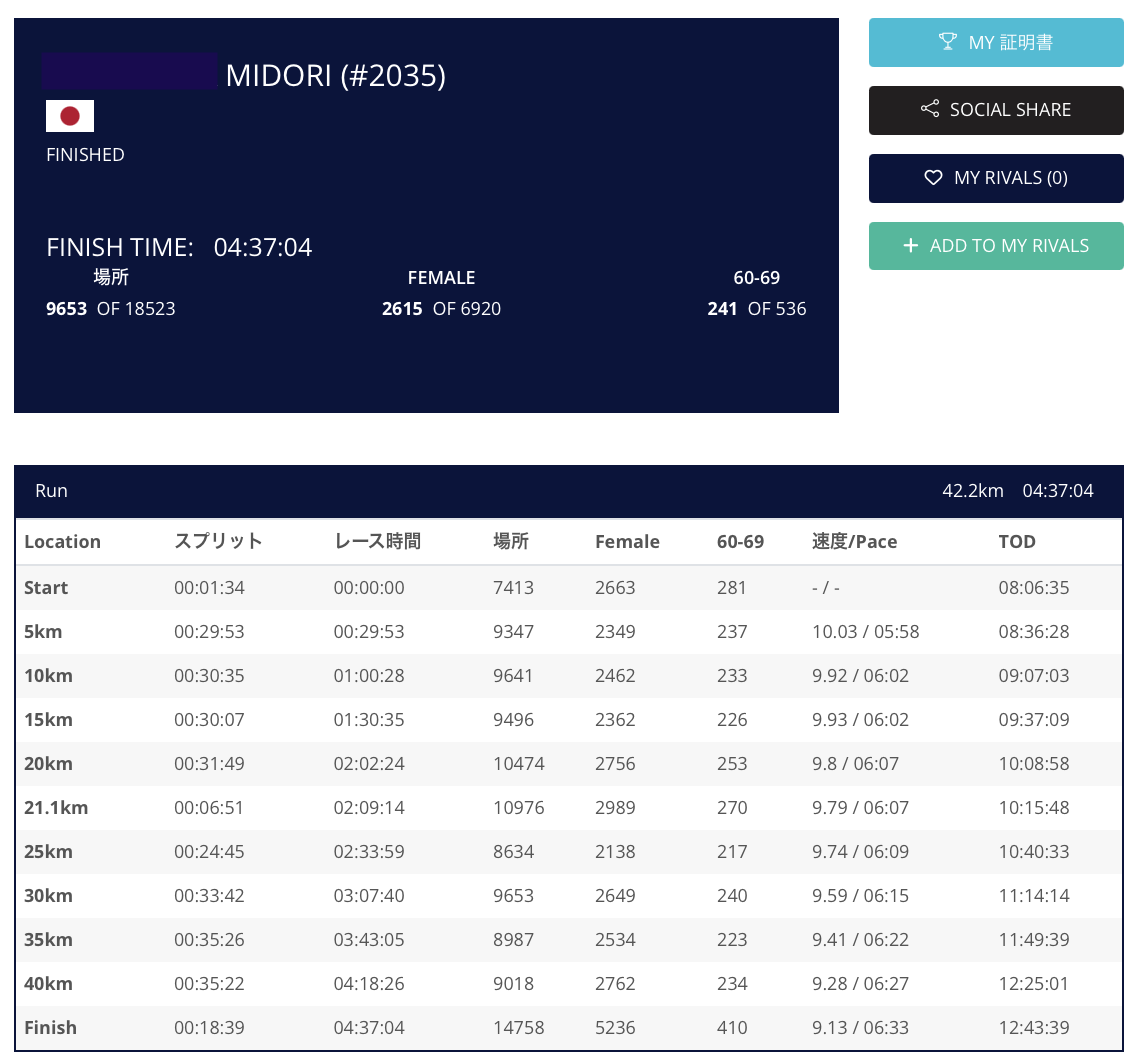Click the 場所 column header in table
Screen dimensions: 1138x1064
click(511, 541)
